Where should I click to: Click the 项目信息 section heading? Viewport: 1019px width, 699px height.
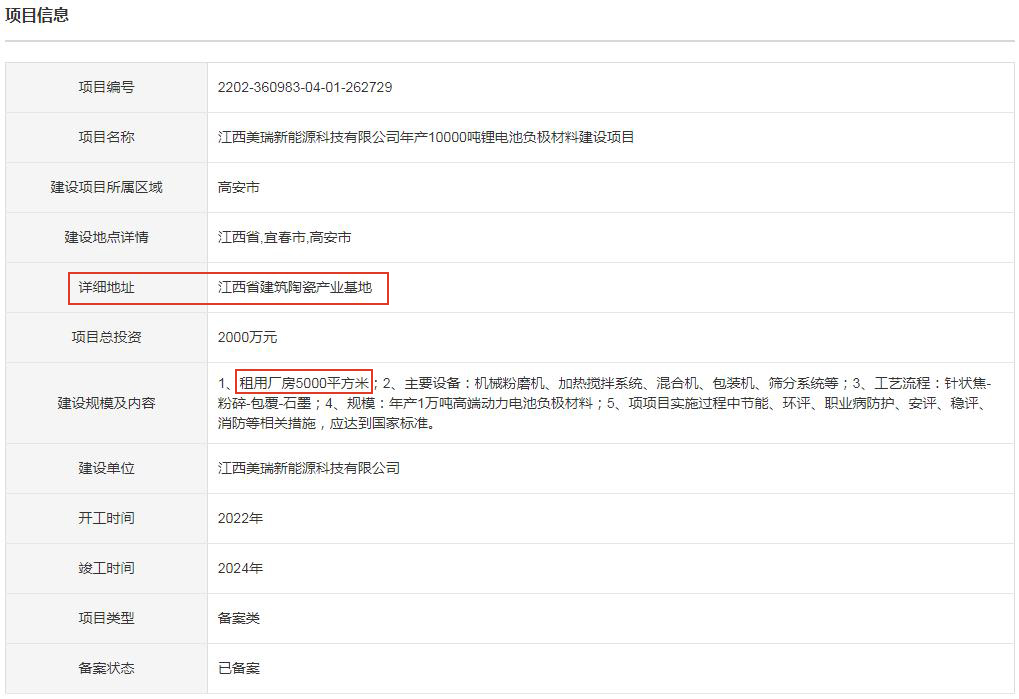pos(37,15)
